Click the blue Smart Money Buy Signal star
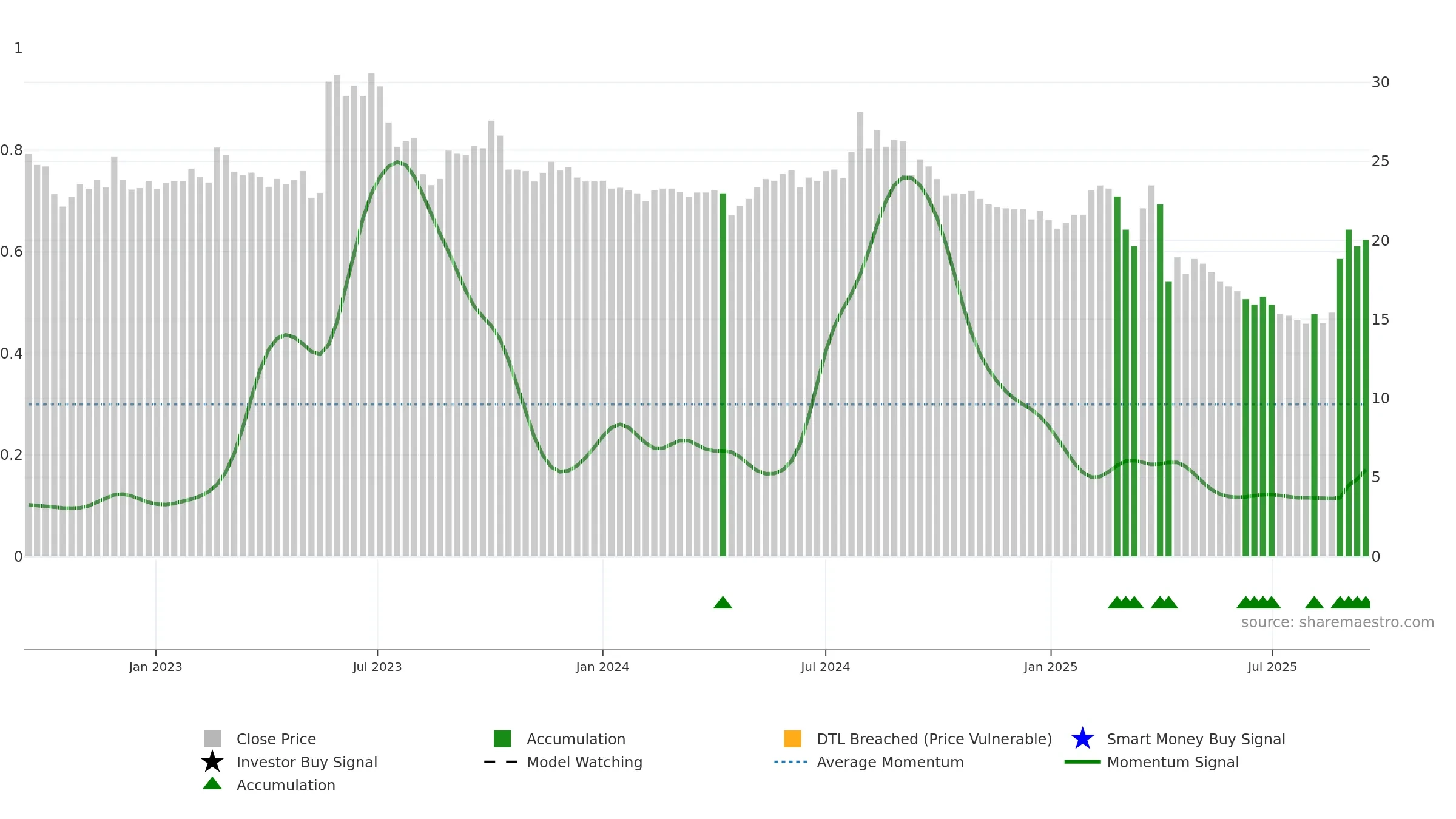Image resolution: width=1456 pixels, height=819 pixels. (x=1083, y=739)
